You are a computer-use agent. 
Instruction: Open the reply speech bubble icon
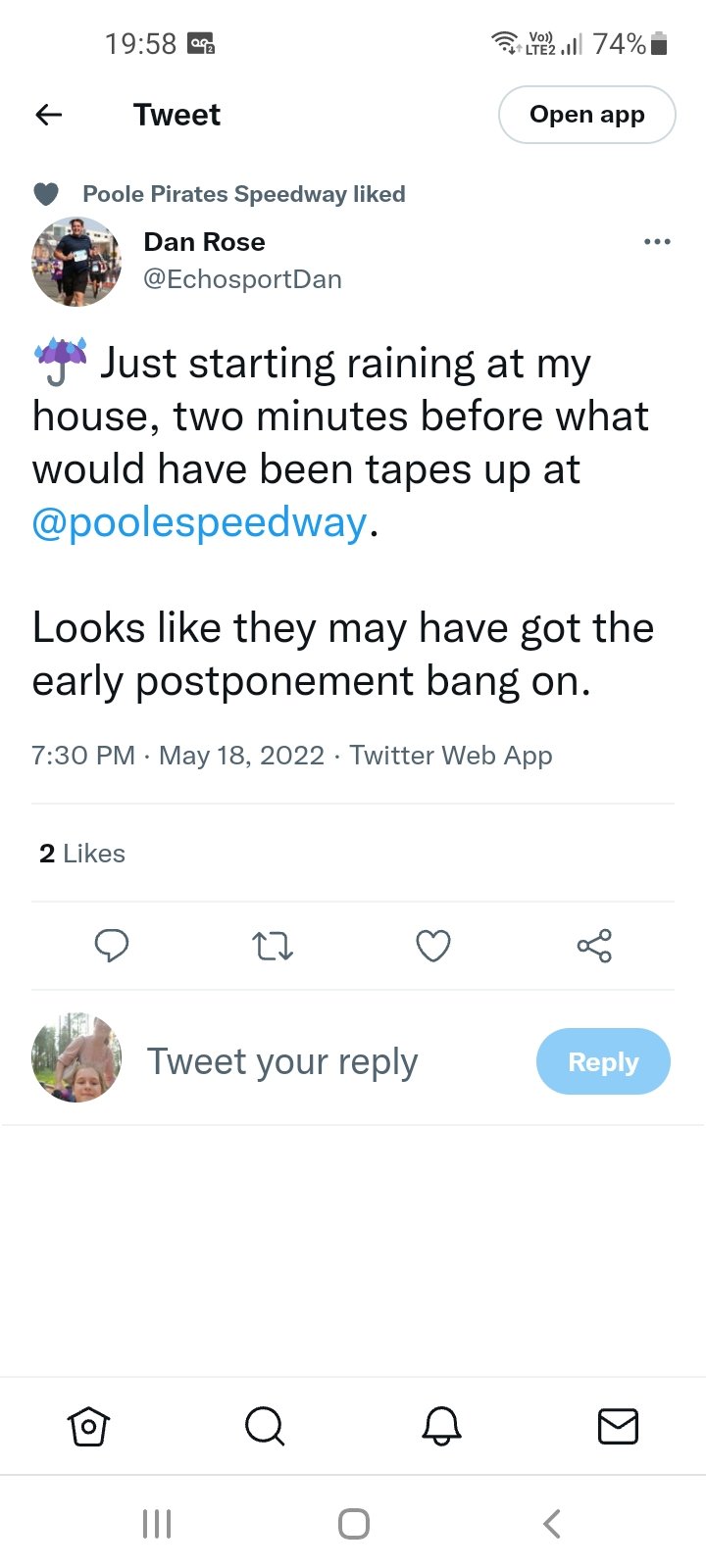[x=111, y=946]
